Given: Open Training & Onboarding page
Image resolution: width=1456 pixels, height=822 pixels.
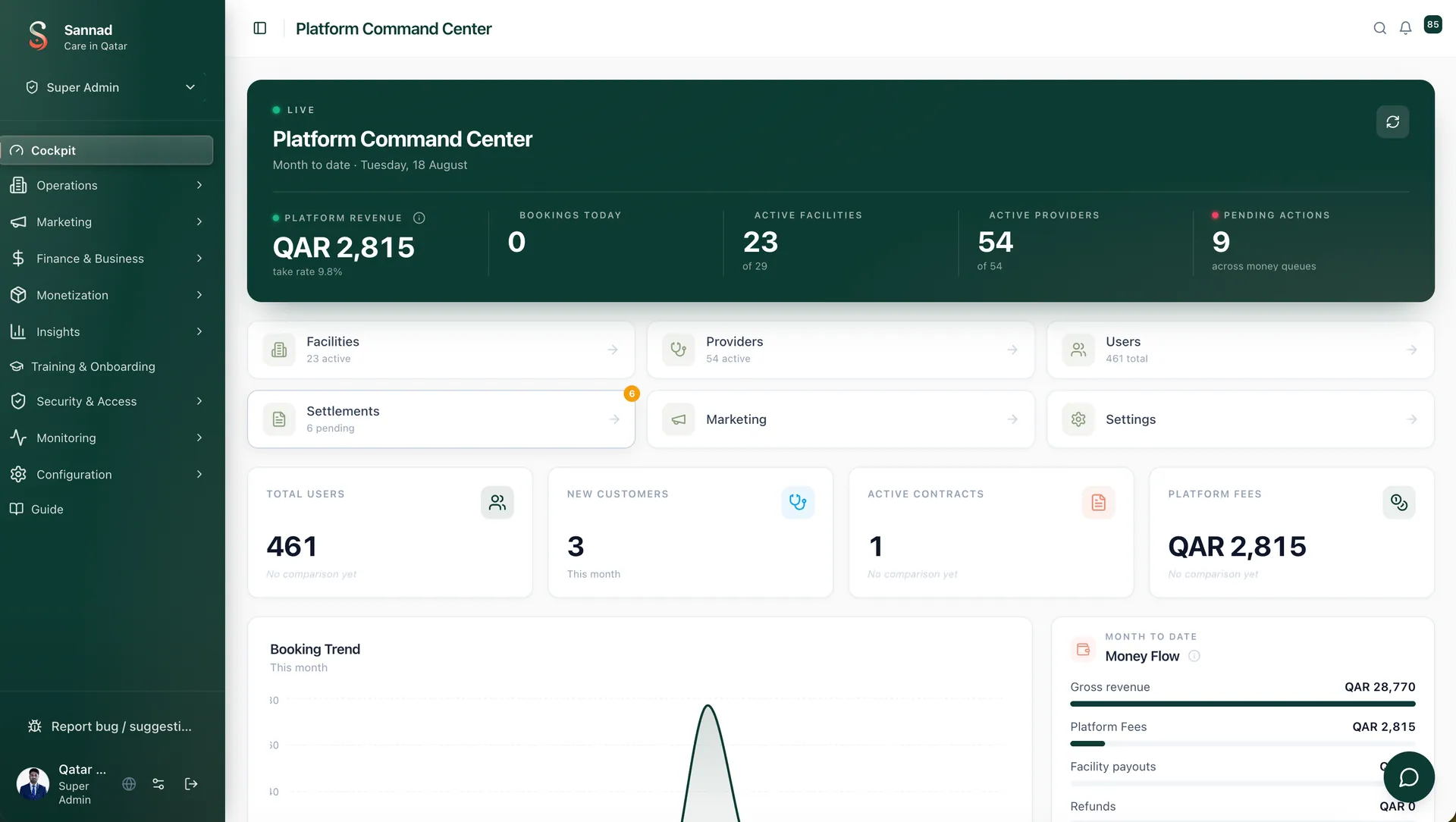Looking at the screenshot, I should pyautogui.click(x=107, y=366).
